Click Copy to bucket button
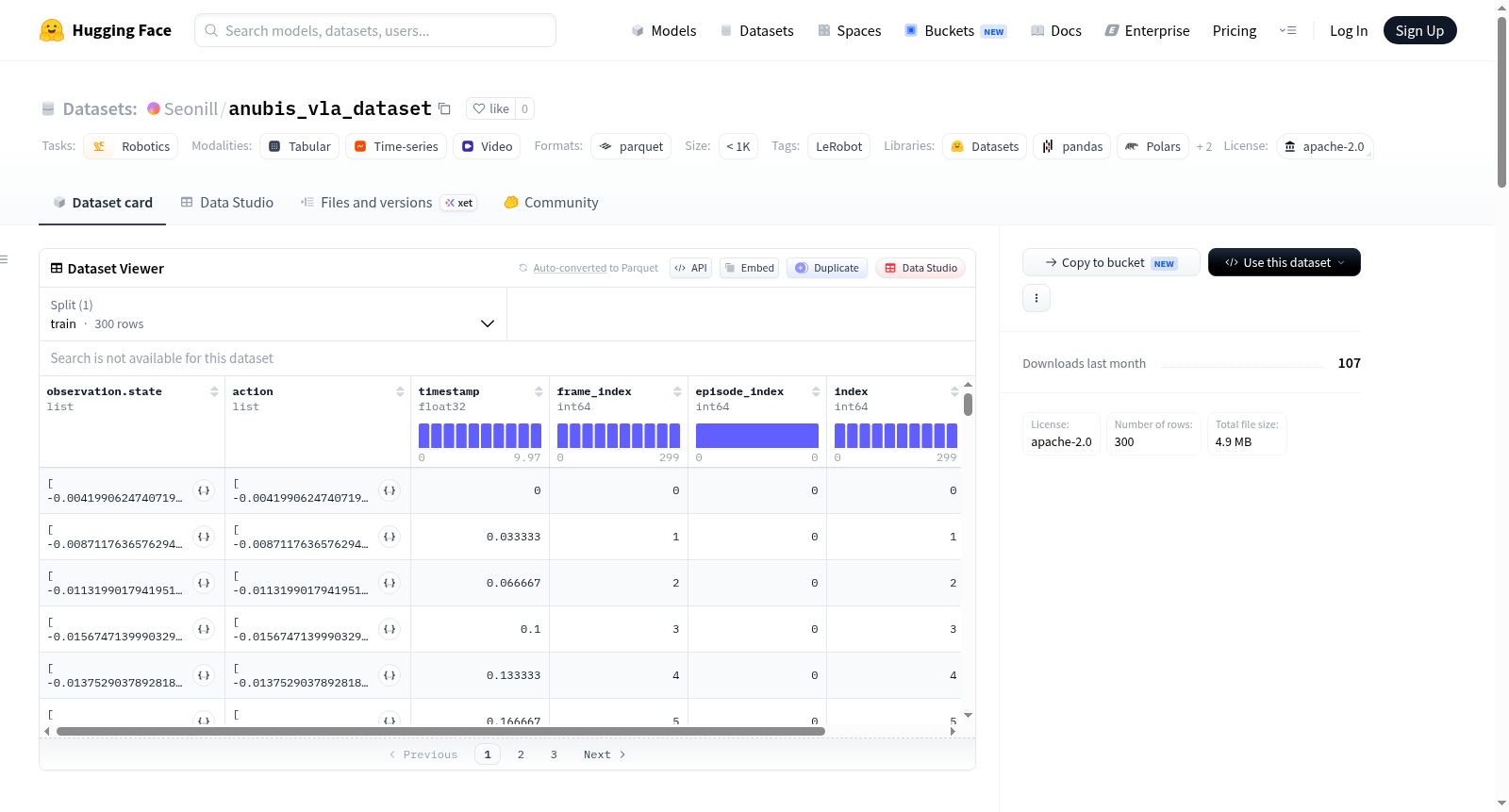Viewport: 1509px width, 812px height. tap(1111, 262)
